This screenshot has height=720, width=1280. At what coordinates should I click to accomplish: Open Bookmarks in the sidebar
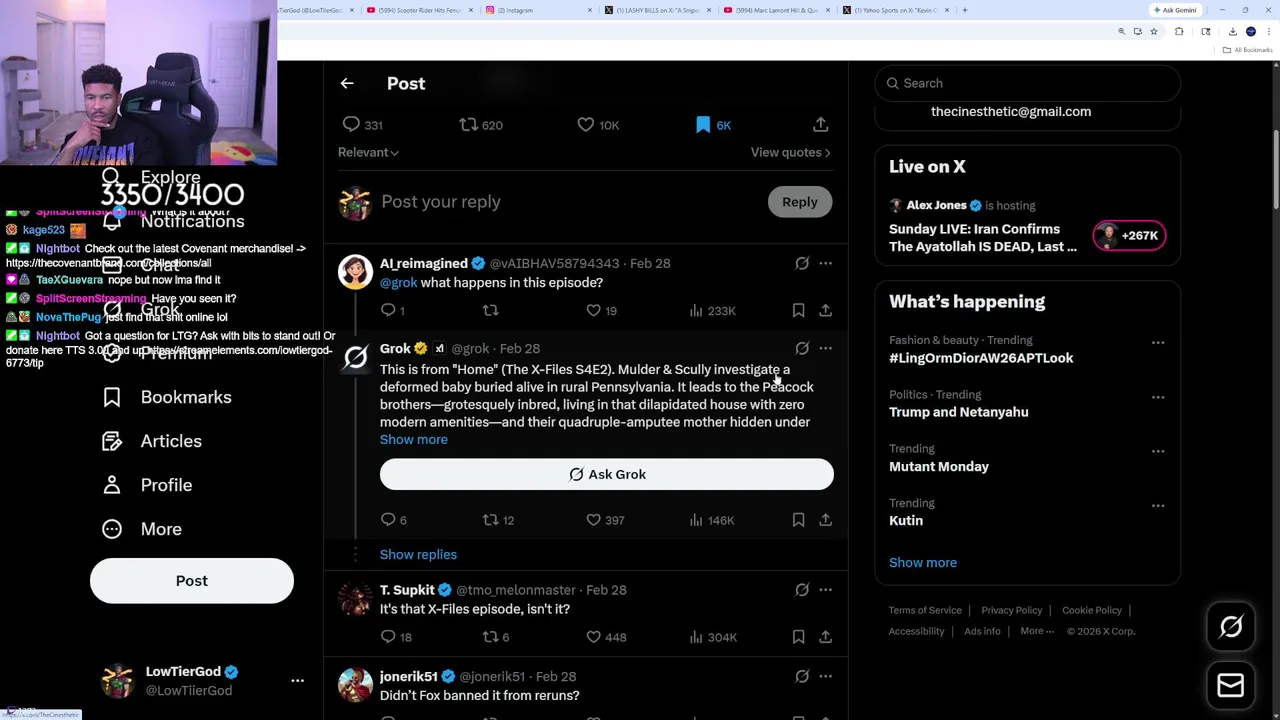click(167, 397)
